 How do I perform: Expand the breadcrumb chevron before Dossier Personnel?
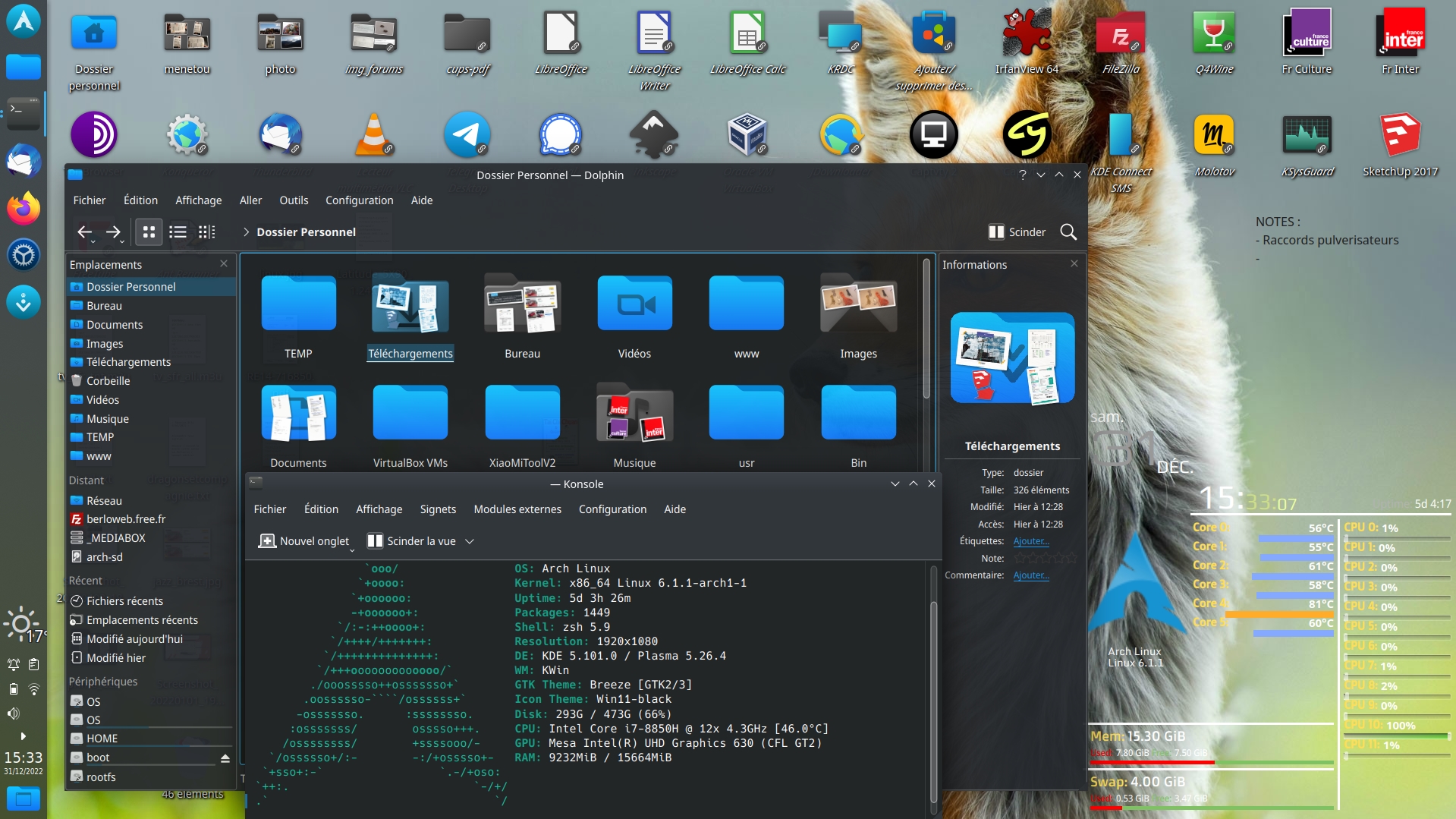click(x=246, y=232)
